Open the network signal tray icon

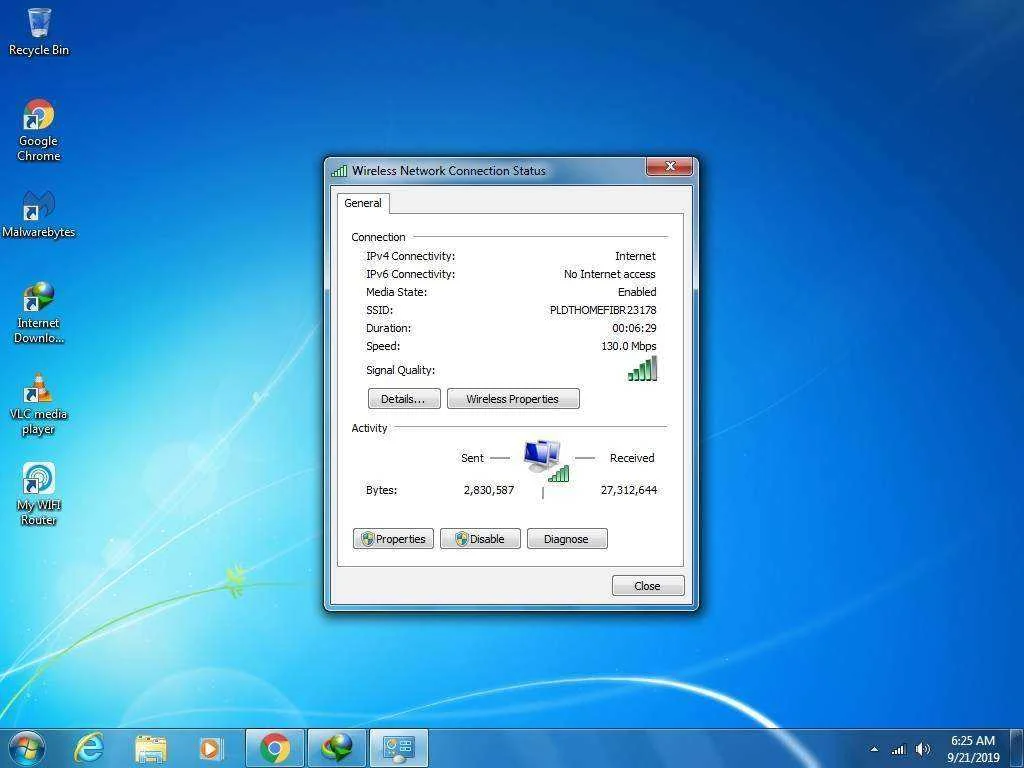pos(899,749)
